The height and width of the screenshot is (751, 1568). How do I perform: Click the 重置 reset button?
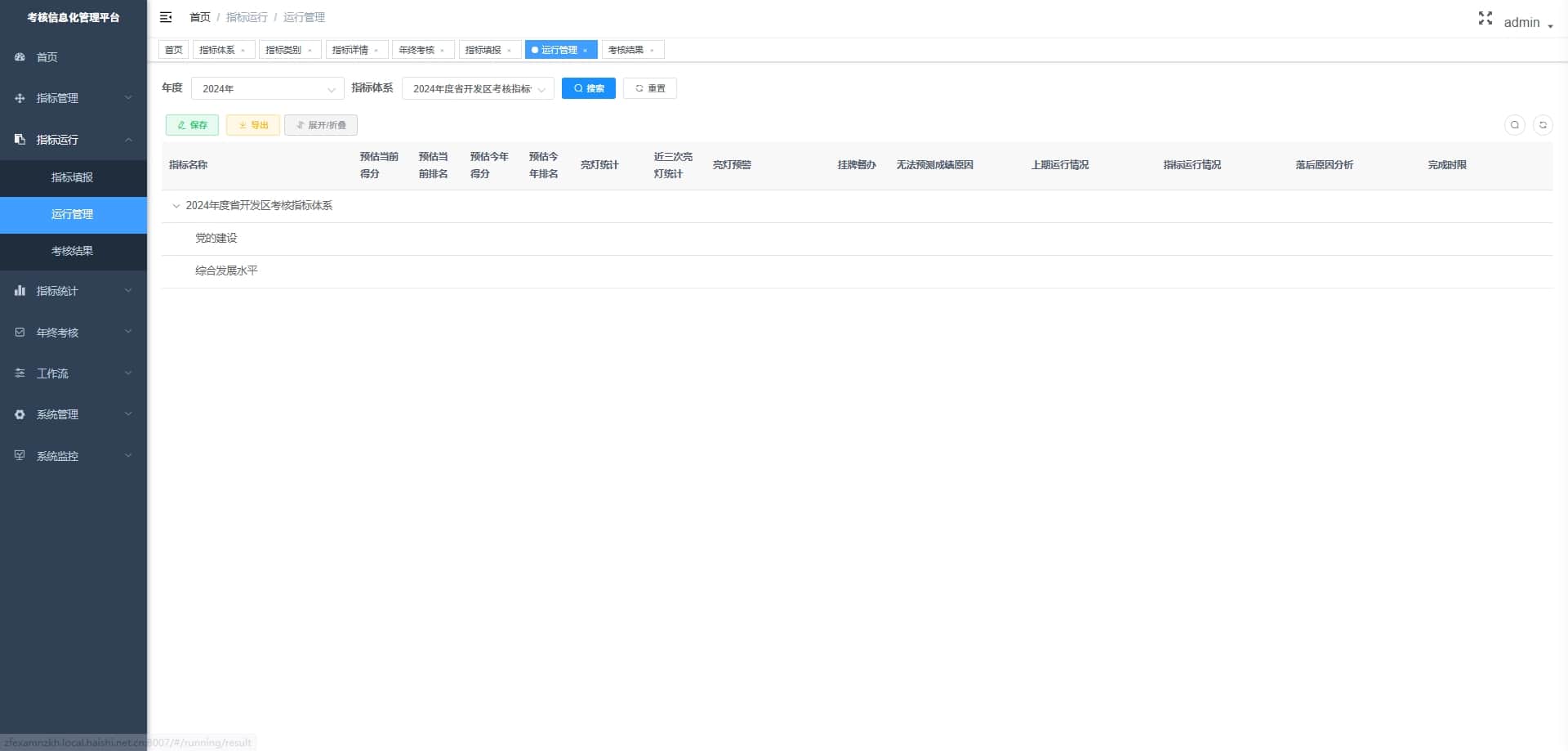(x=650, y=88)
